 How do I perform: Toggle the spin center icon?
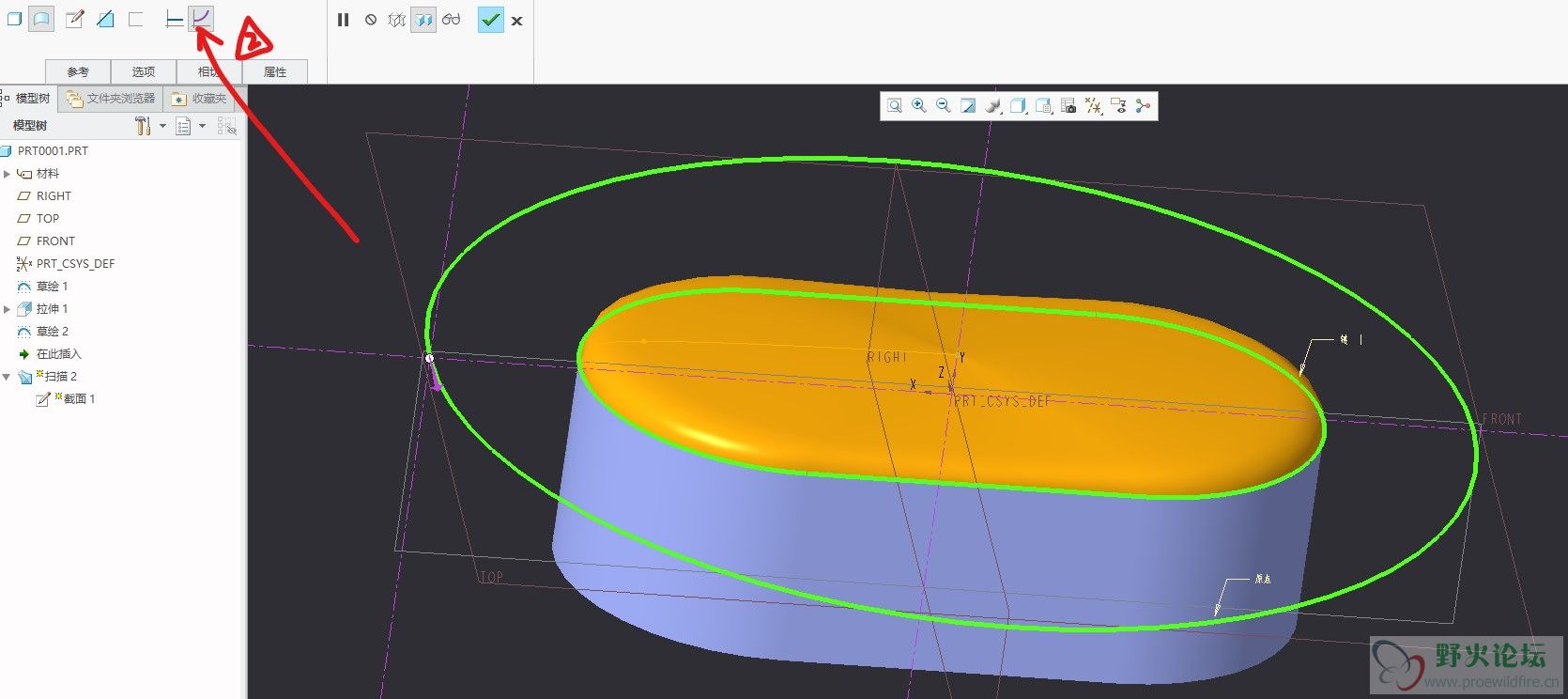click(x=1143, y=106)
